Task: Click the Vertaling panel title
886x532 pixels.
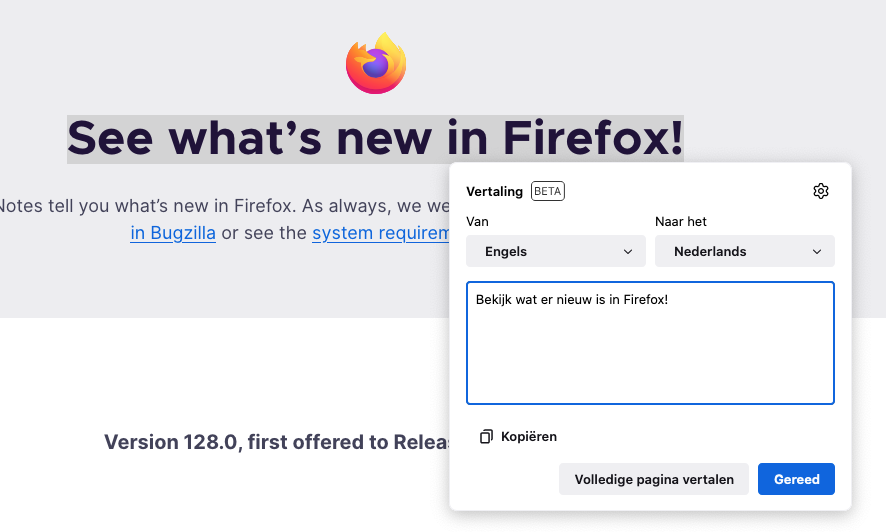Action: click(494, 191)
